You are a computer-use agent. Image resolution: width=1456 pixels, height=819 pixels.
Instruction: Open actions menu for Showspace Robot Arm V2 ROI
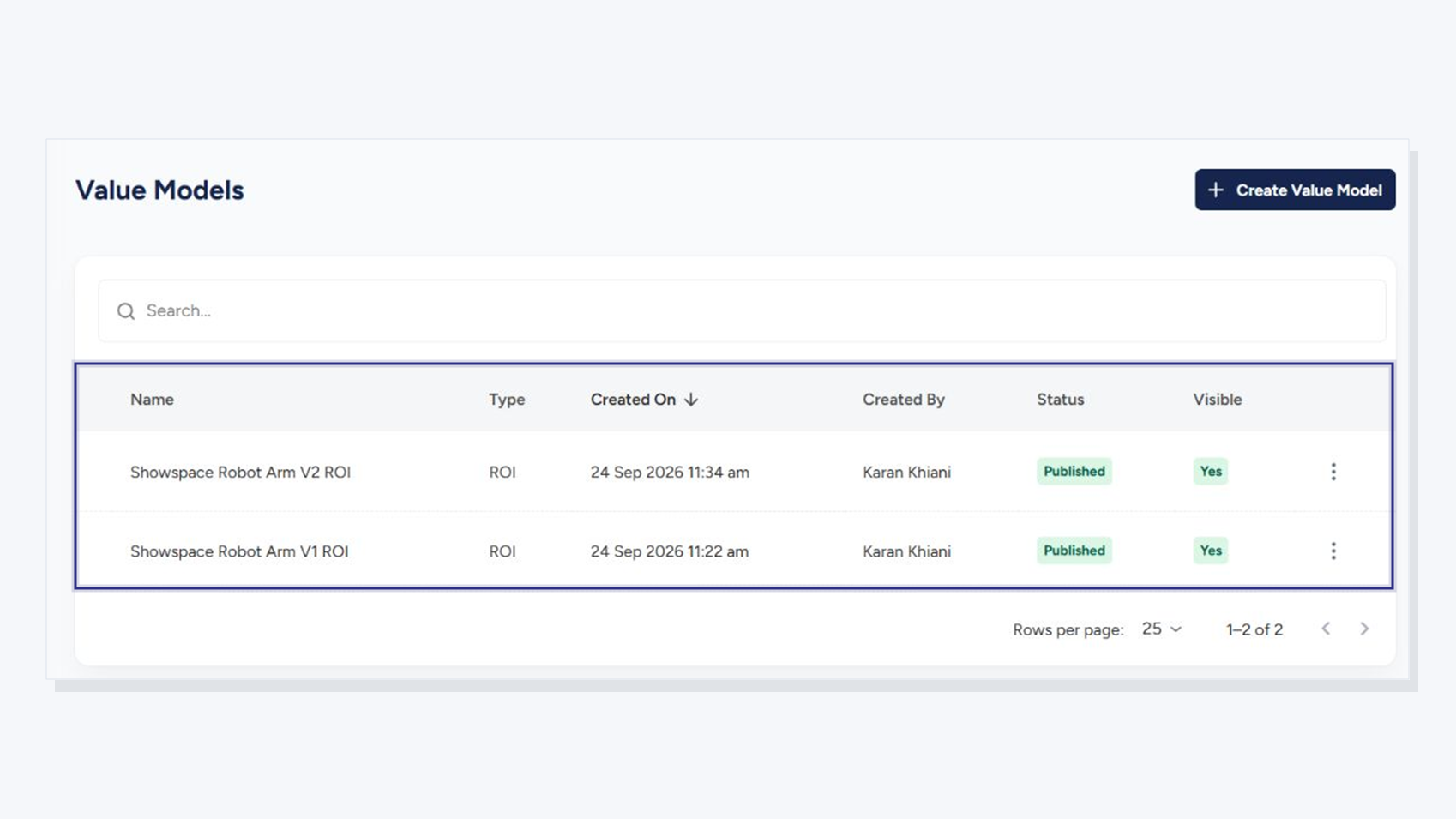[x=1333, y=472]
